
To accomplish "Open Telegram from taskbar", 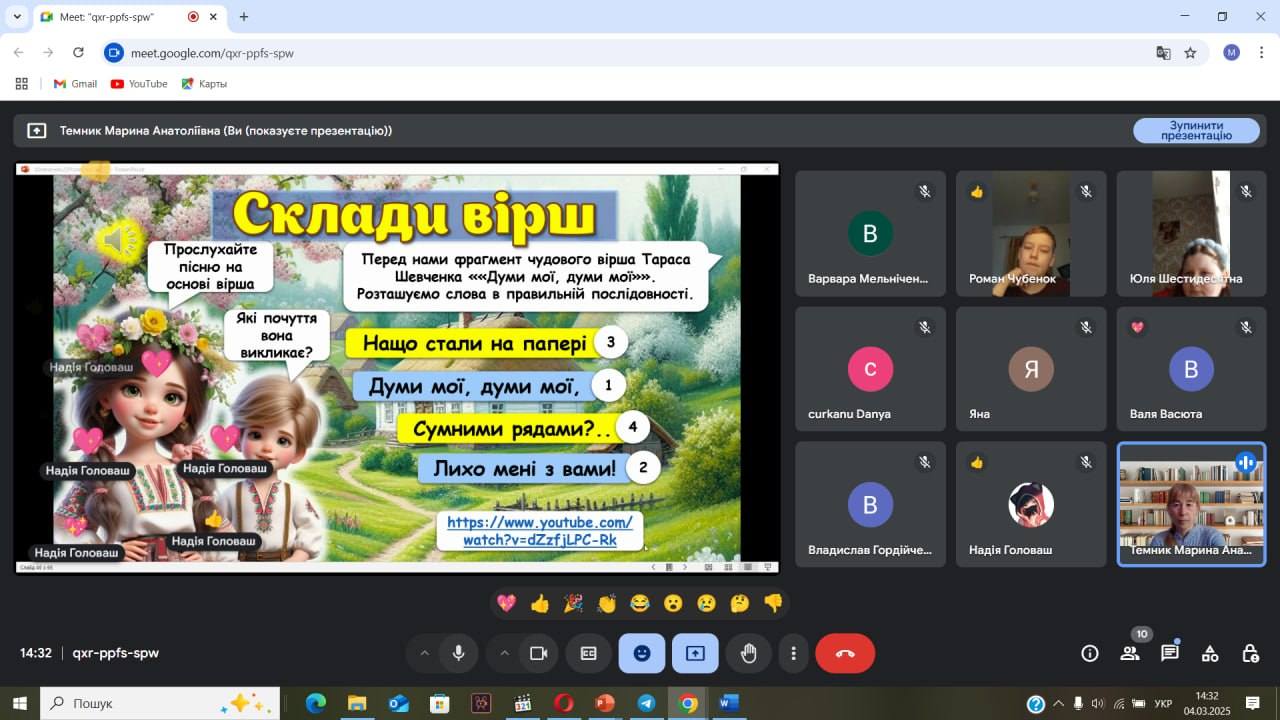I will click(646, 703).
